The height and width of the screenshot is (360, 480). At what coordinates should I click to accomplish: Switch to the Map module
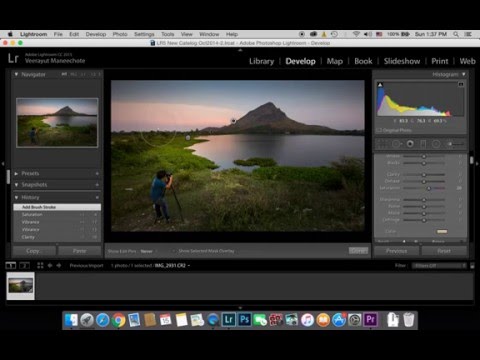[335, 61]
